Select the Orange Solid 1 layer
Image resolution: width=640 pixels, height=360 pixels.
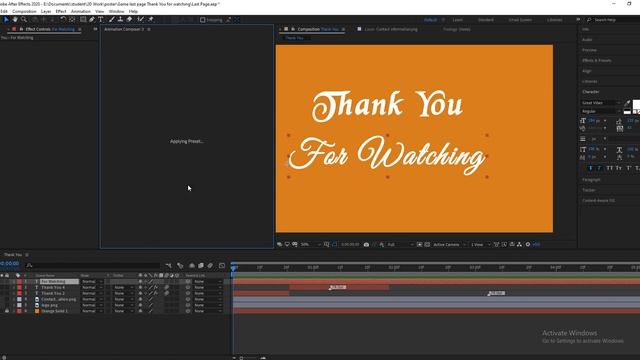pyautogui.click(x=54, y=311)
